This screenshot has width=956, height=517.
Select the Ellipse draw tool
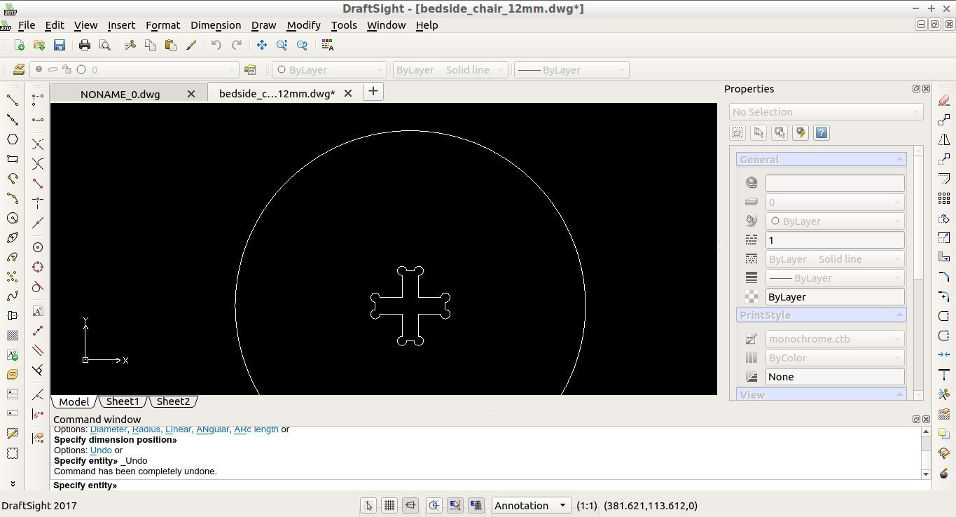[12, 237]
